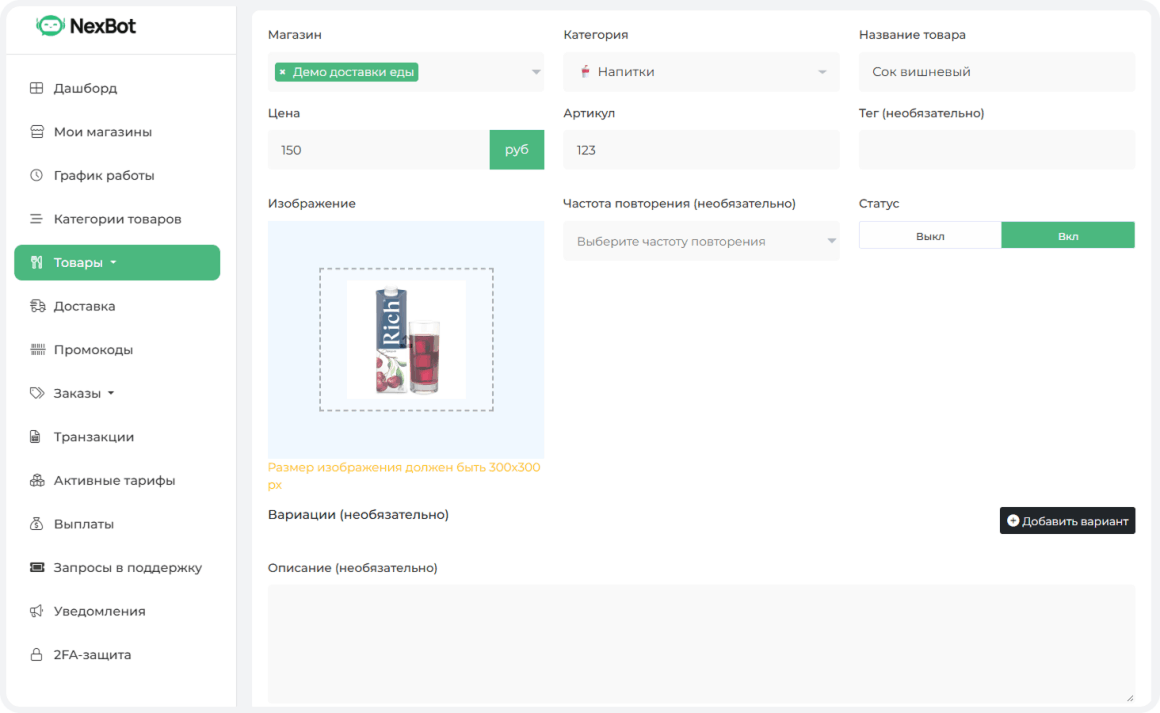Set status toggle to Вкл
Screen dimensions: 1160x713
pos(1067,236)
